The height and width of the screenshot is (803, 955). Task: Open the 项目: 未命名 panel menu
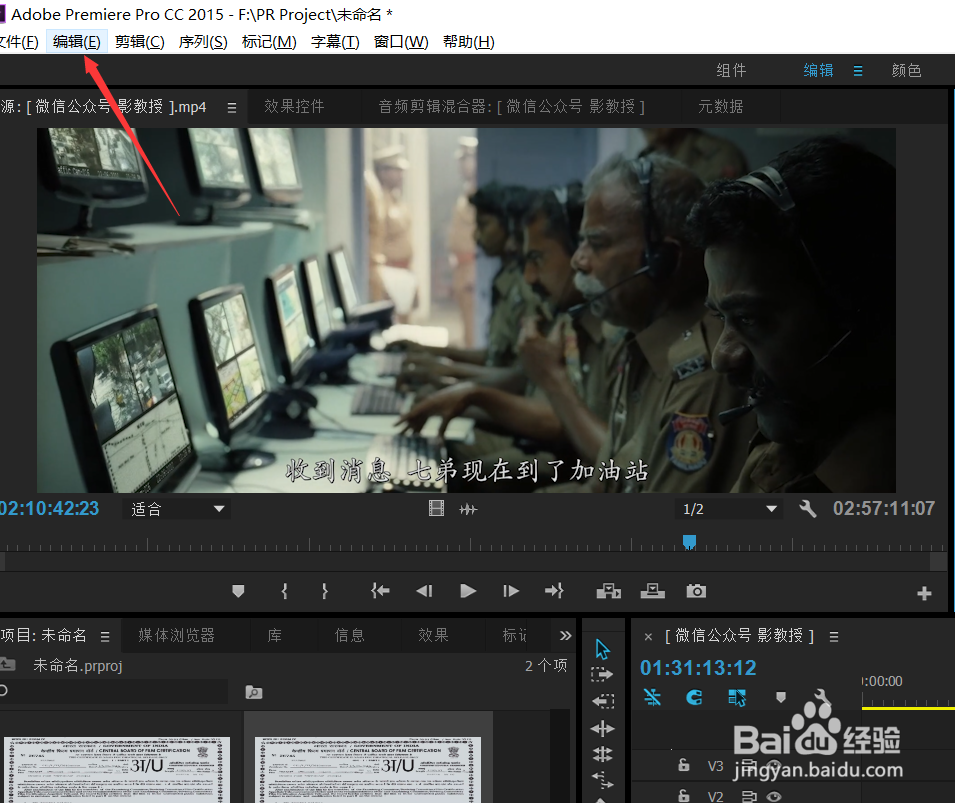pos(105,637)
